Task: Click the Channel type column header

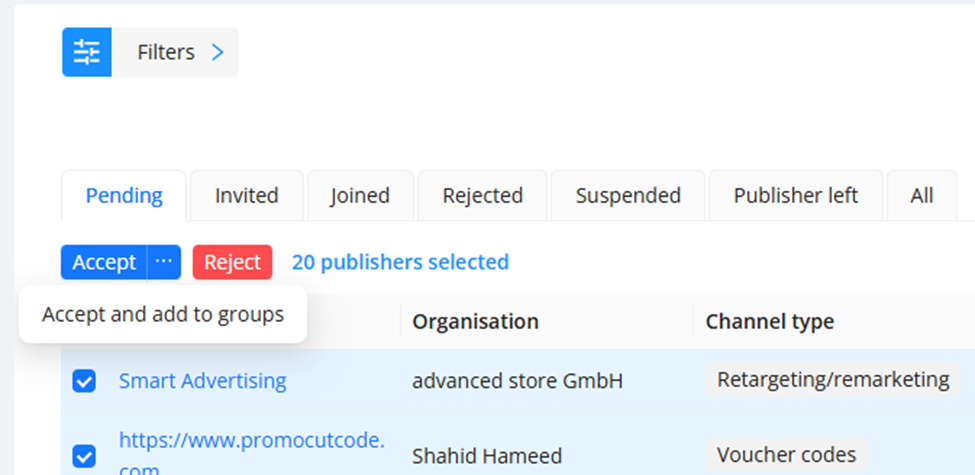Action: pyautogui.click(x=769, y=322)
